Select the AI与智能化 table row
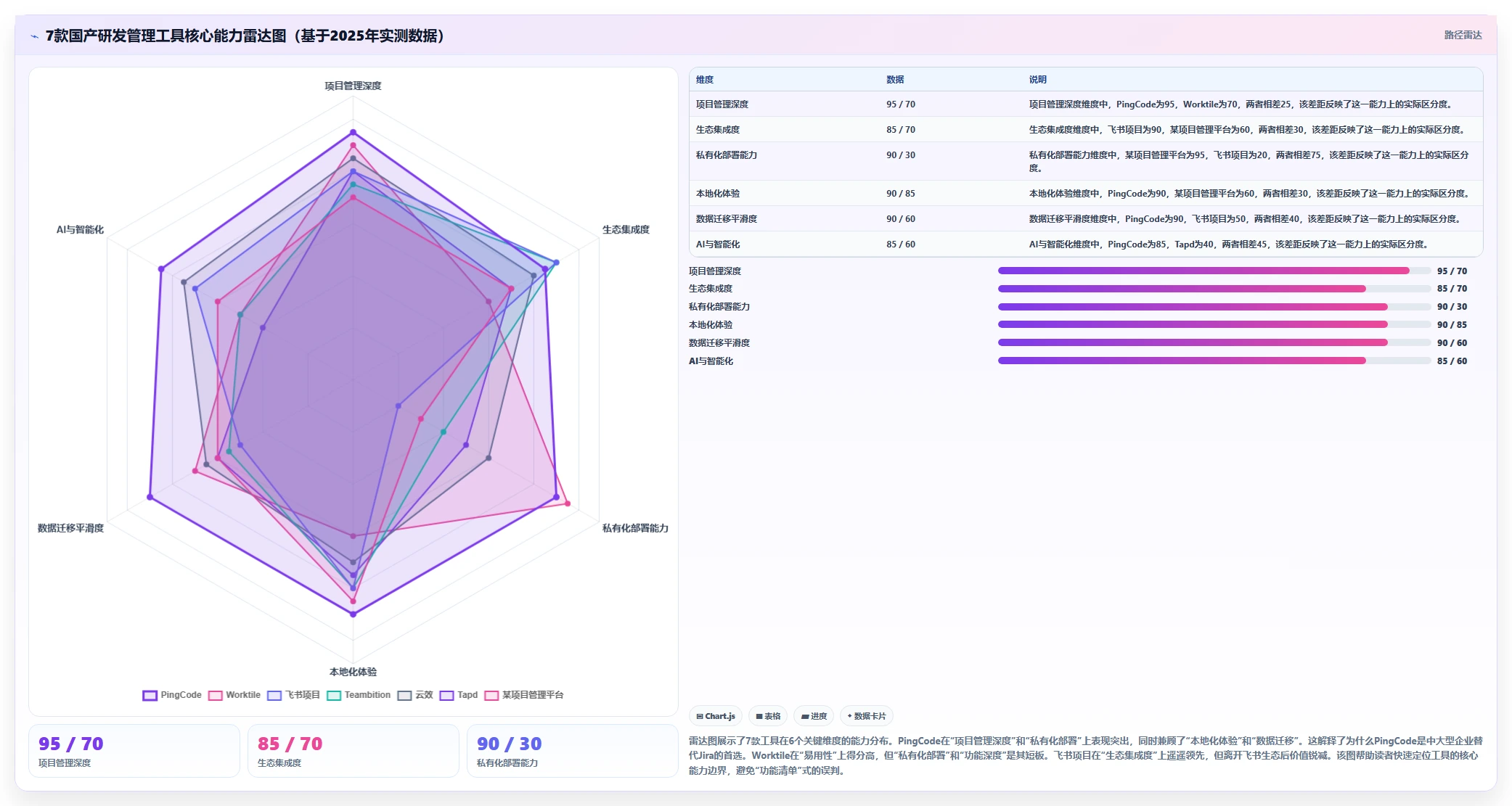Viewport: 1512px width, 806px height. 1086,244
